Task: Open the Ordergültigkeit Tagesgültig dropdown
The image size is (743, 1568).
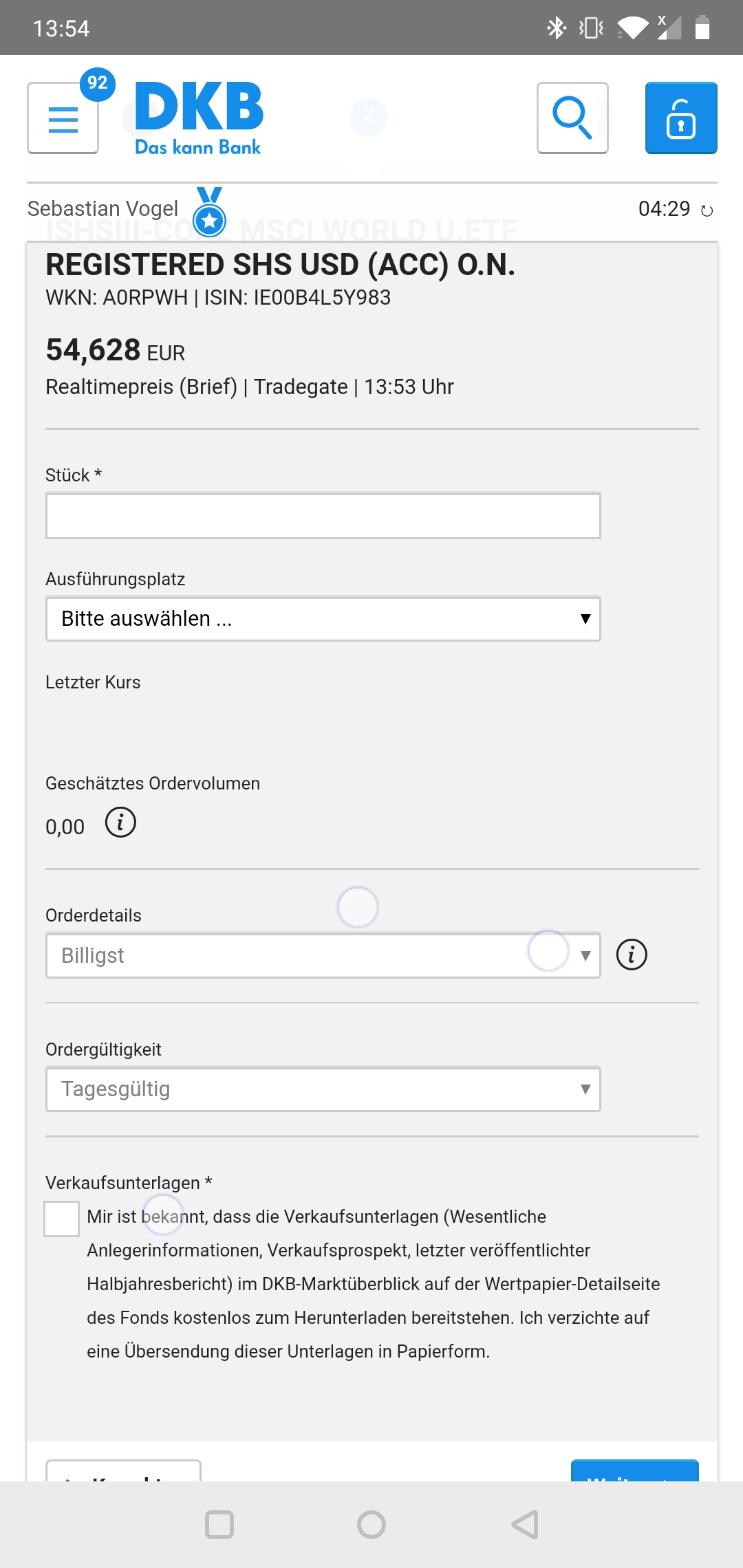Action: point(323,1089)
